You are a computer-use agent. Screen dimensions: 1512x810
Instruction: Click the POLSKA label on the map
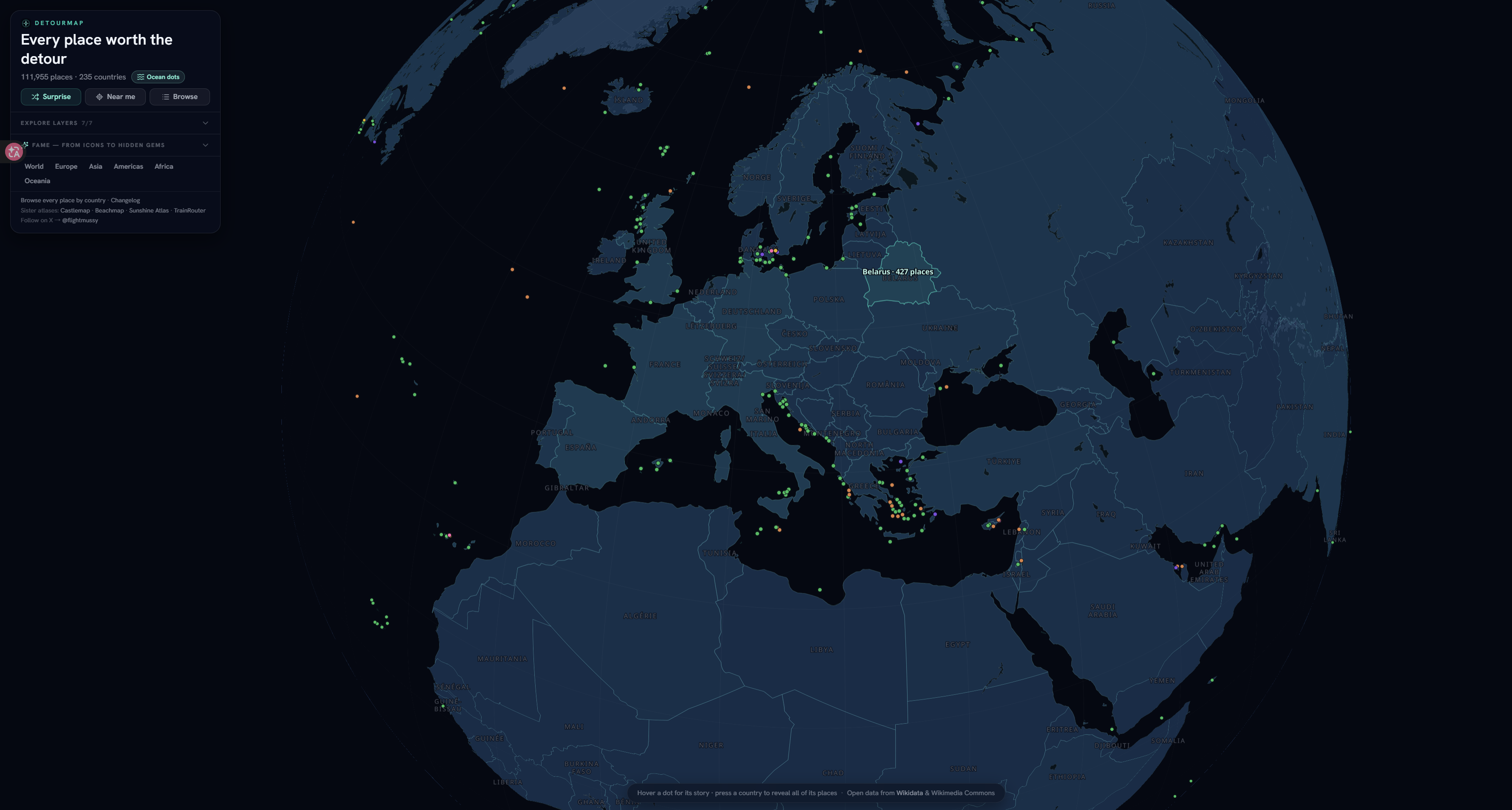coord(829,299)
